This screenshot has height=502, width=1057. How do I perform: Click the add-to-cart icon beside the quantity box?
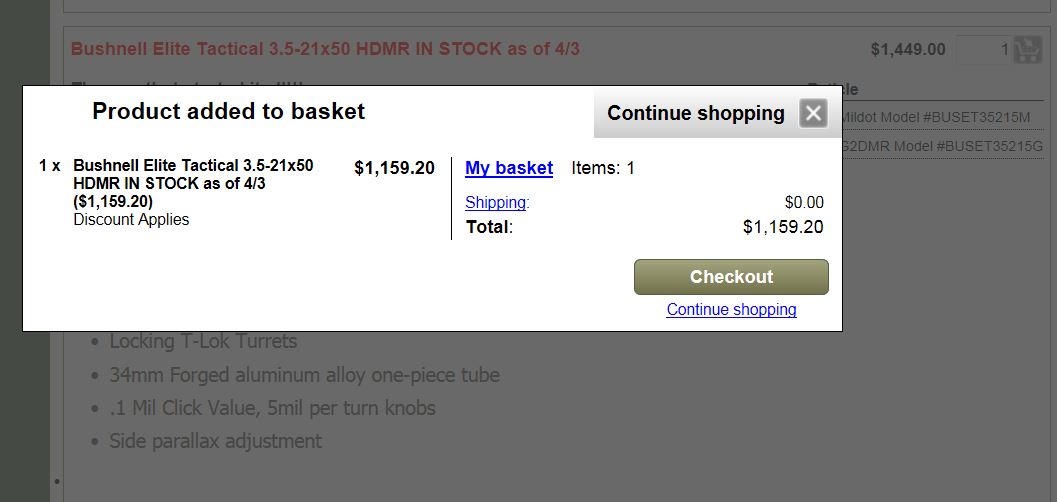point(1027,50)
